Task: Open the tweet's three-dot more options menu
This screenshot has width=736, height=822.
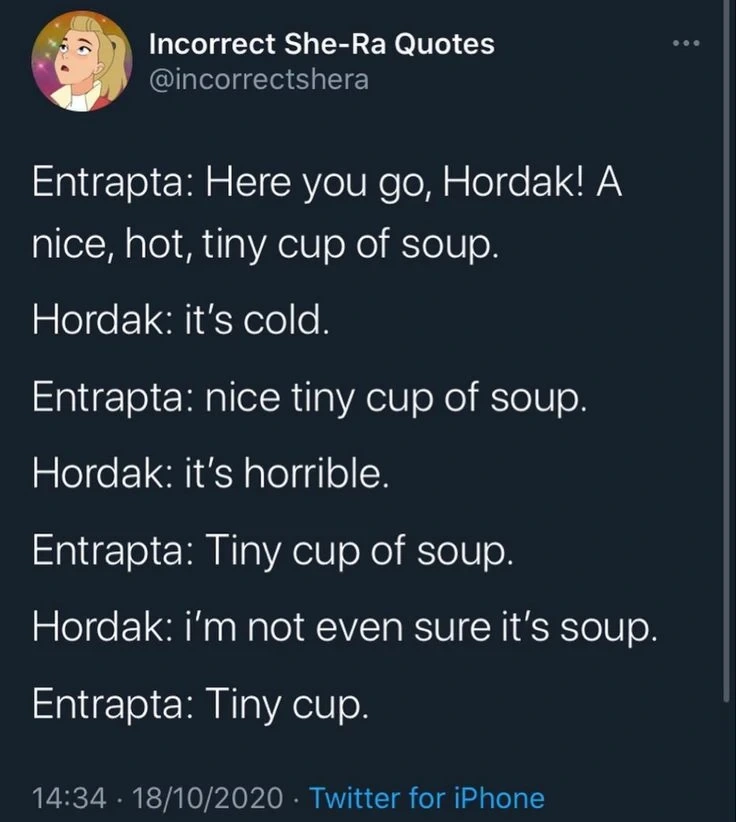Action: point(686,44)
